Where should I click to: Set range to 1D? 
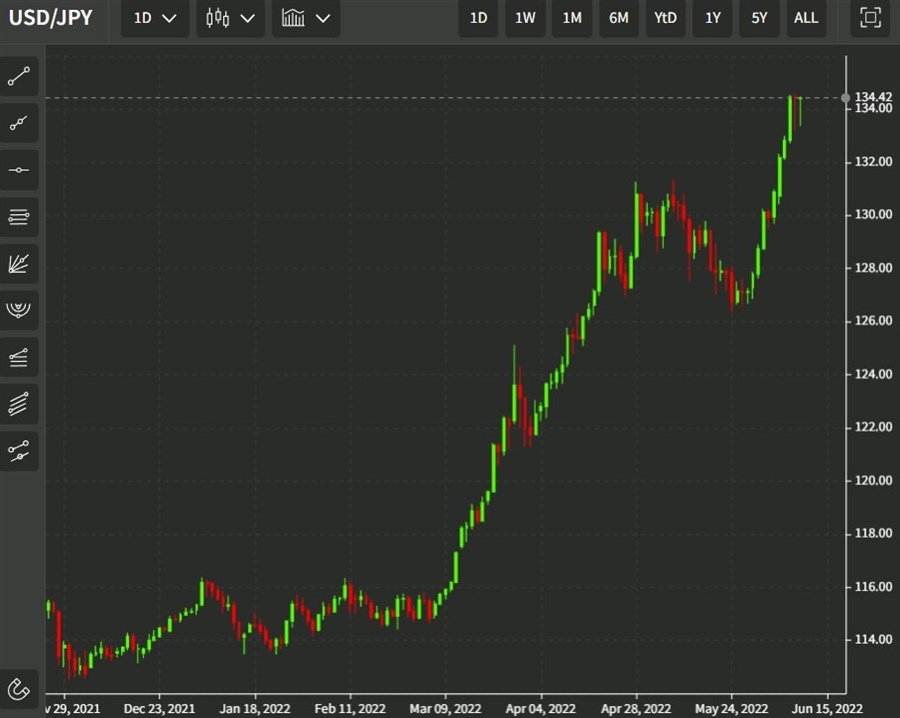tap(478, 18)
